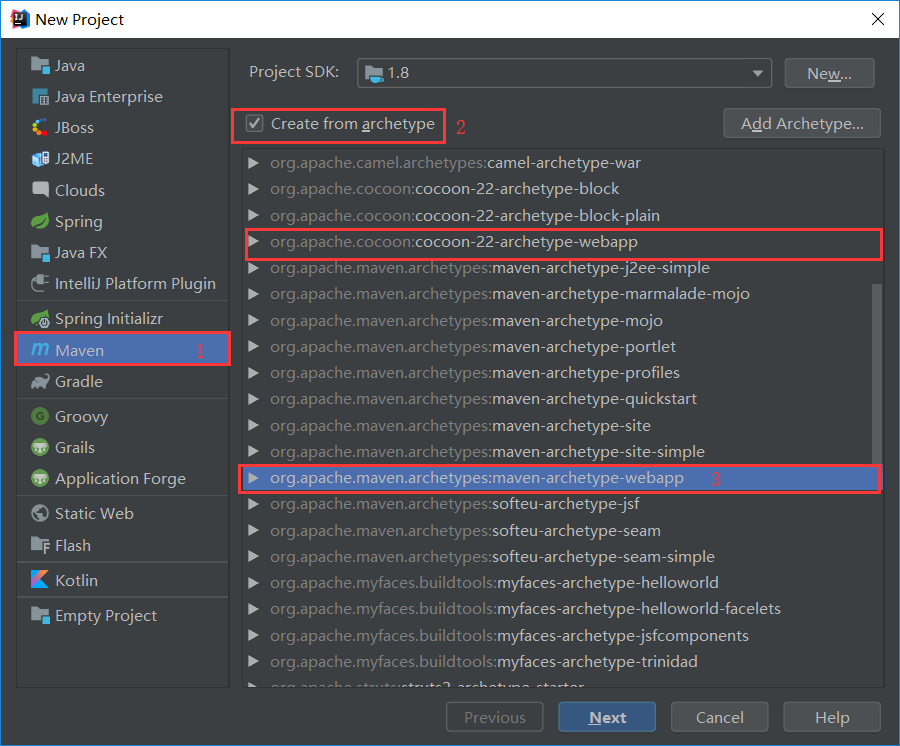Click the Spring leaf icon
Image resolution: width=900 pixels, height=746 pixels.
pyautogui.click(x=40, y=221)
